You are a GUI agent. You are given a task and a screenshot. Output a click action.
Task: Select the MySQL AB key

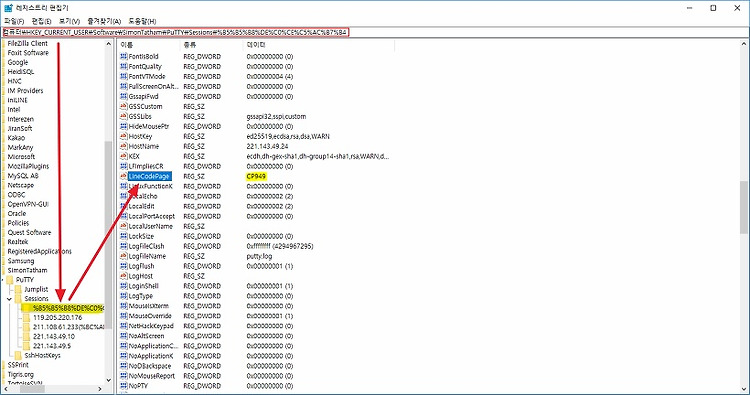tap(23, 176)
